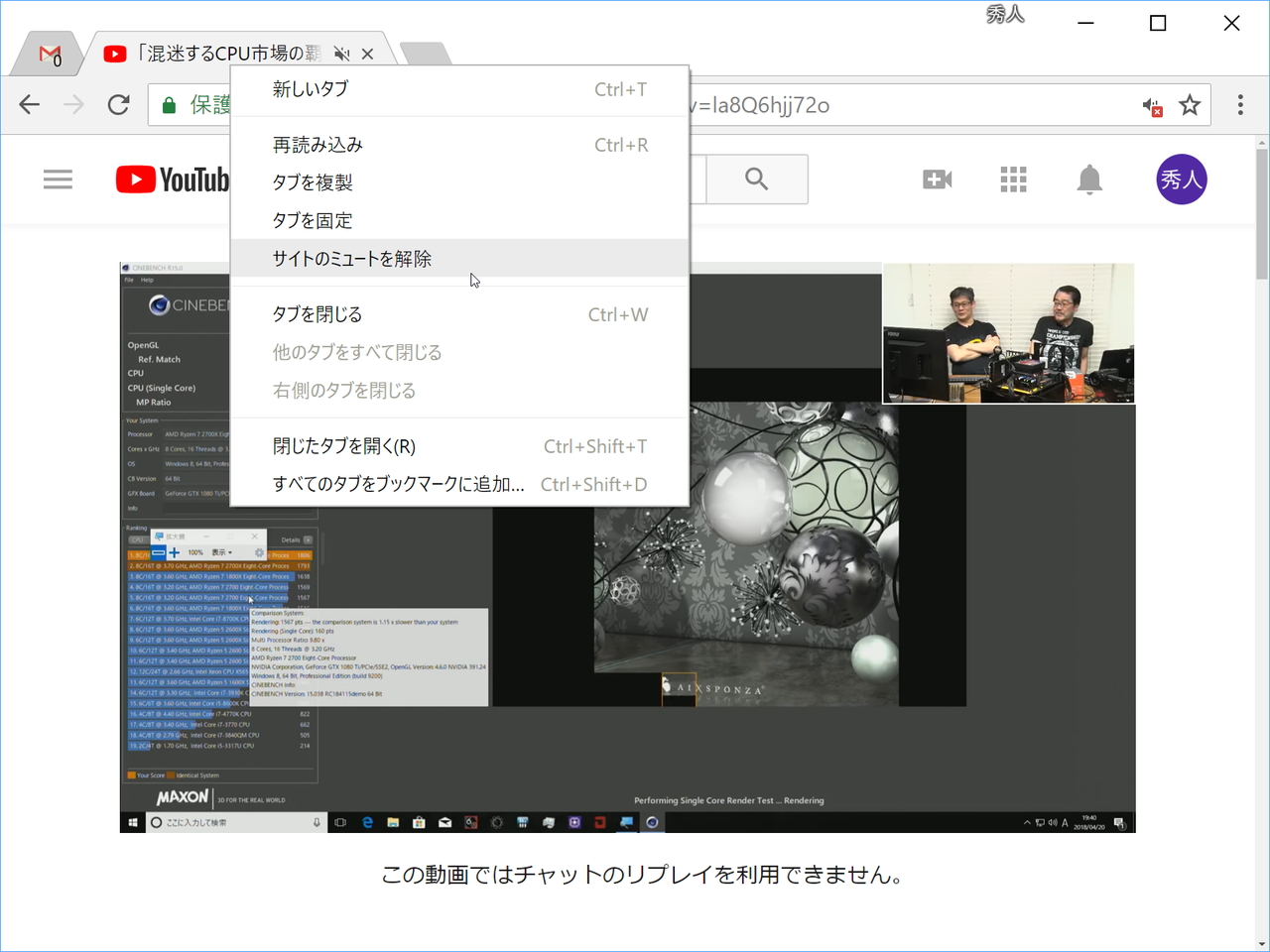Click the muted speaker icon on the YouTube tab
Viewport: 1270px width, 952px height.
pos(342,54)
